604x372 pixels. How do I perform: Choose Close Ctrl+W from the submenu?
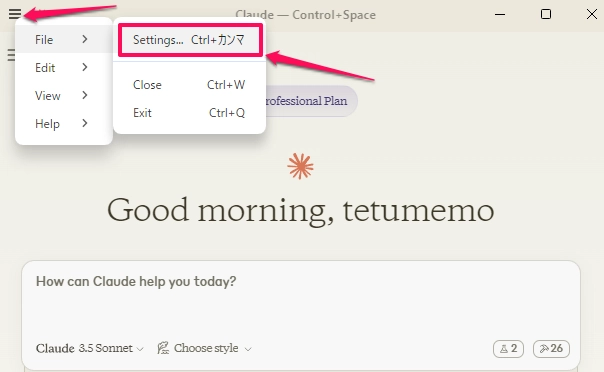pyautogui.click(x=189, y=85)
